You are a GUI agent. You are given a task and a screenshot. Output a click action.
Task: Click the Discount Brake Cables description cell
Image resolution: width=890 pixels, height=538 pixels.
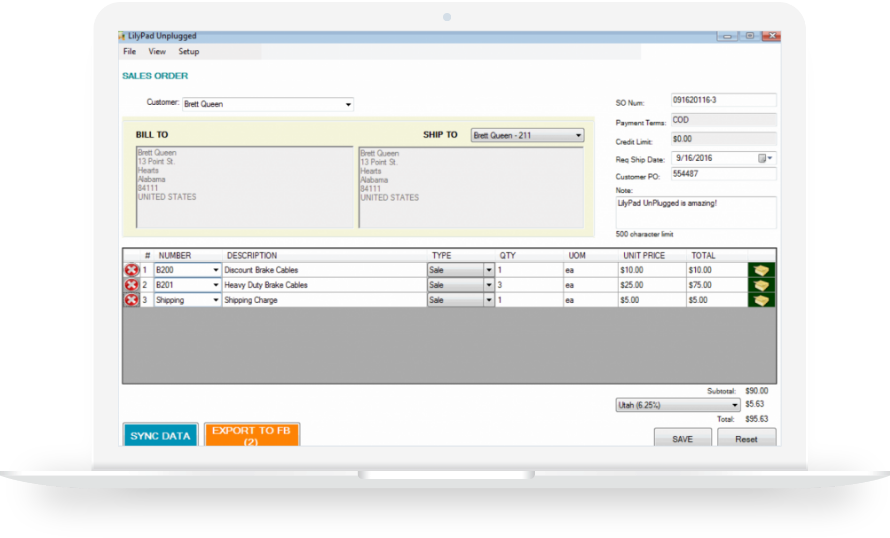pyautogui.click(x=324, y=270)
